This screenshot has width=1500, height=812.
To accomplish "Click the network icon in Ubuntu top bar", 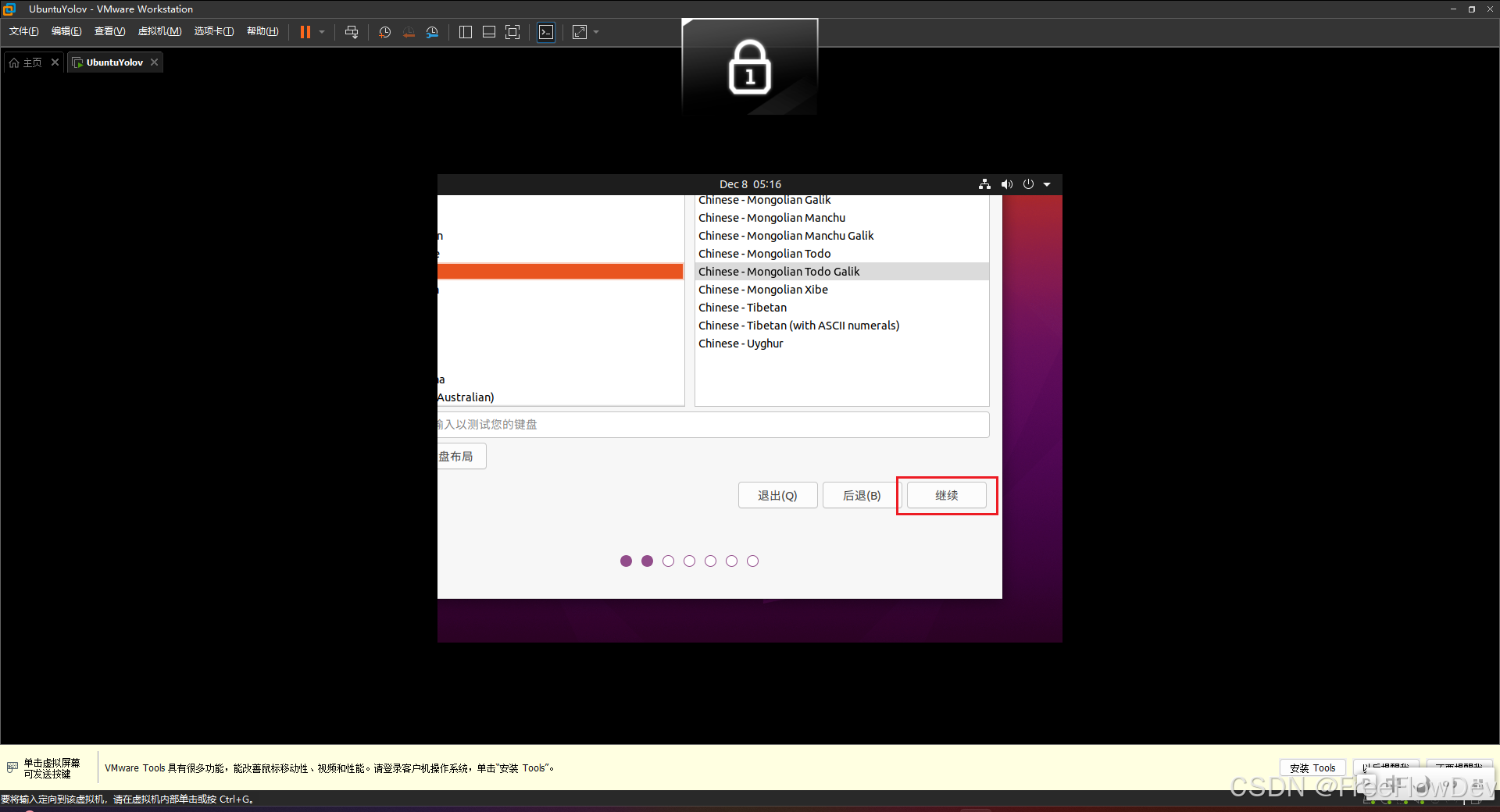I will [984, 184].
